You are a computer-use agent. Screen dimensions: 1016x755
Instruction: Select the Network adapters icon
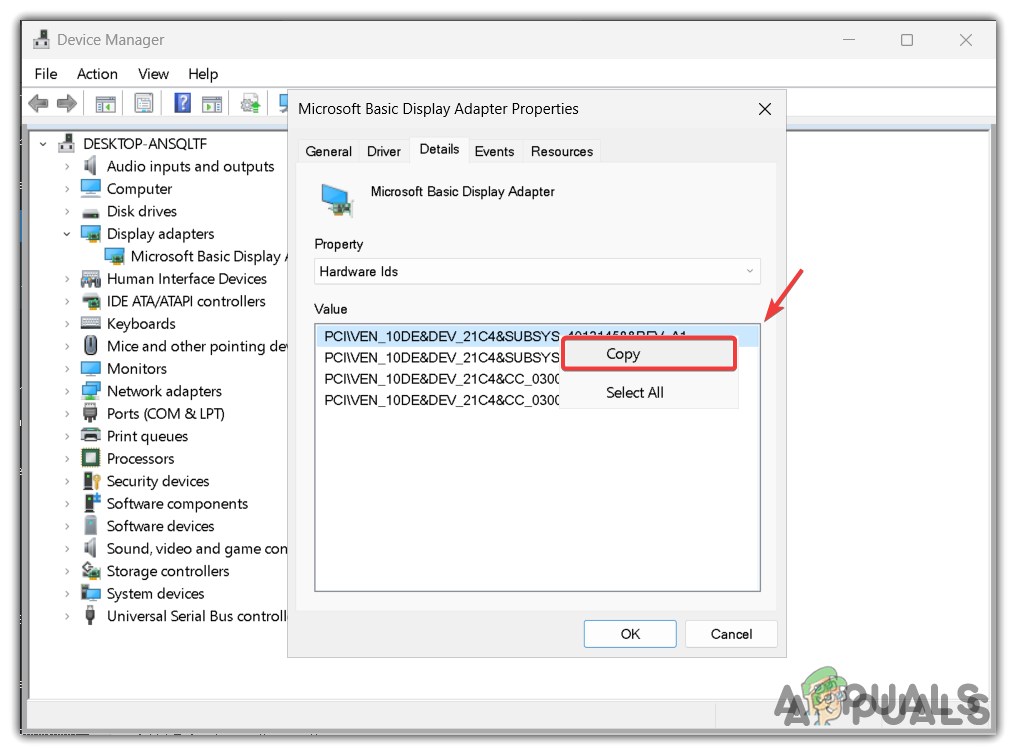click(x=91, y=391)
